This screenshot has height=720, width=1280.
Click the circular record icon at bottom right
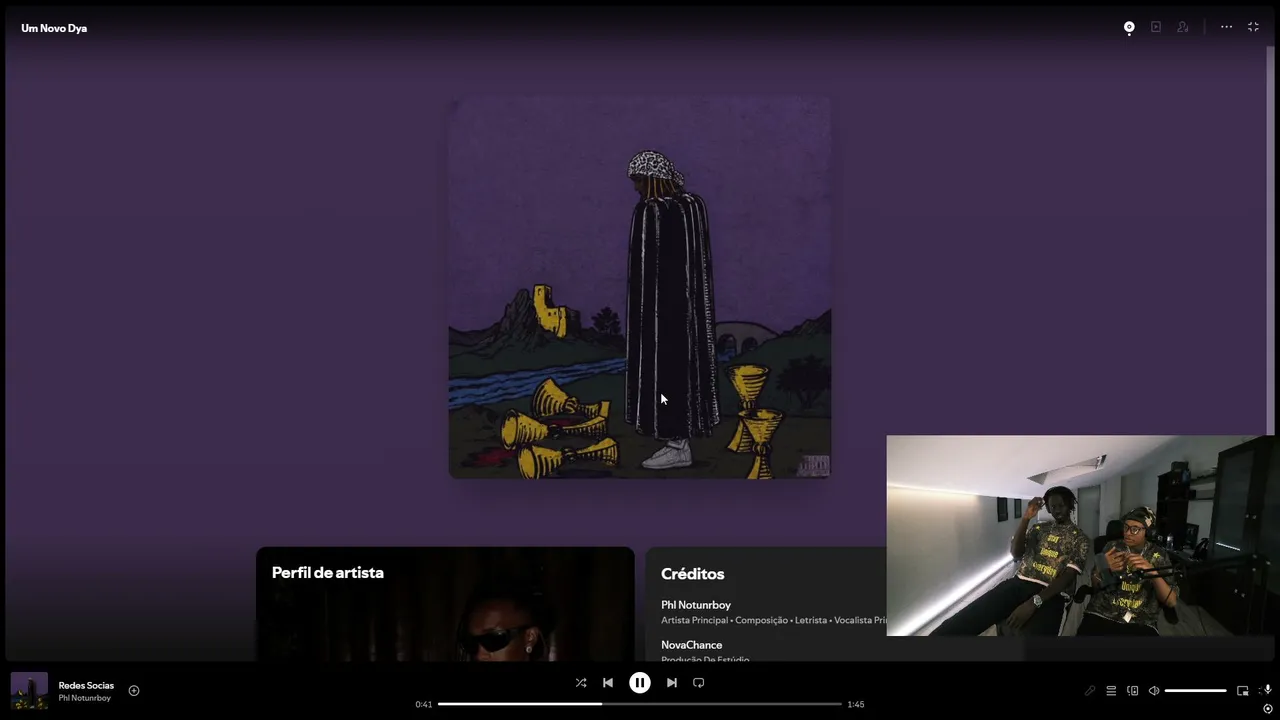tap(1268, 709)
